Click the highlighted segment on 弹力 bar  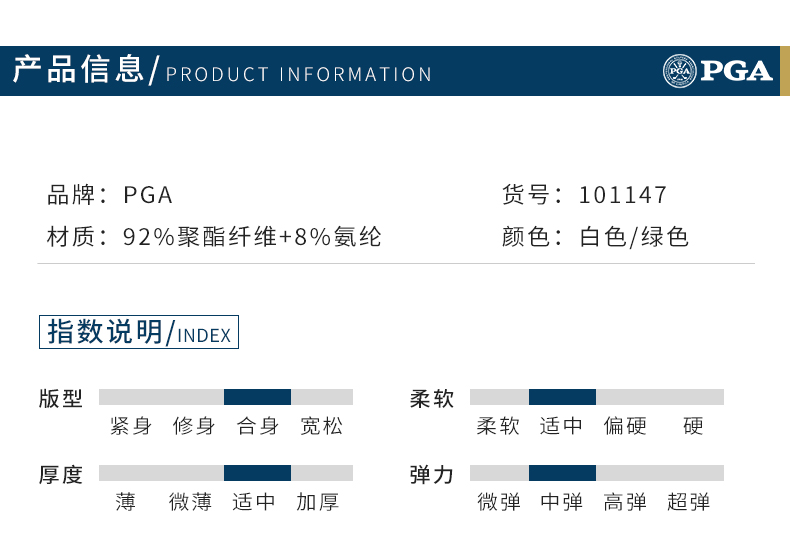point(562,473)
